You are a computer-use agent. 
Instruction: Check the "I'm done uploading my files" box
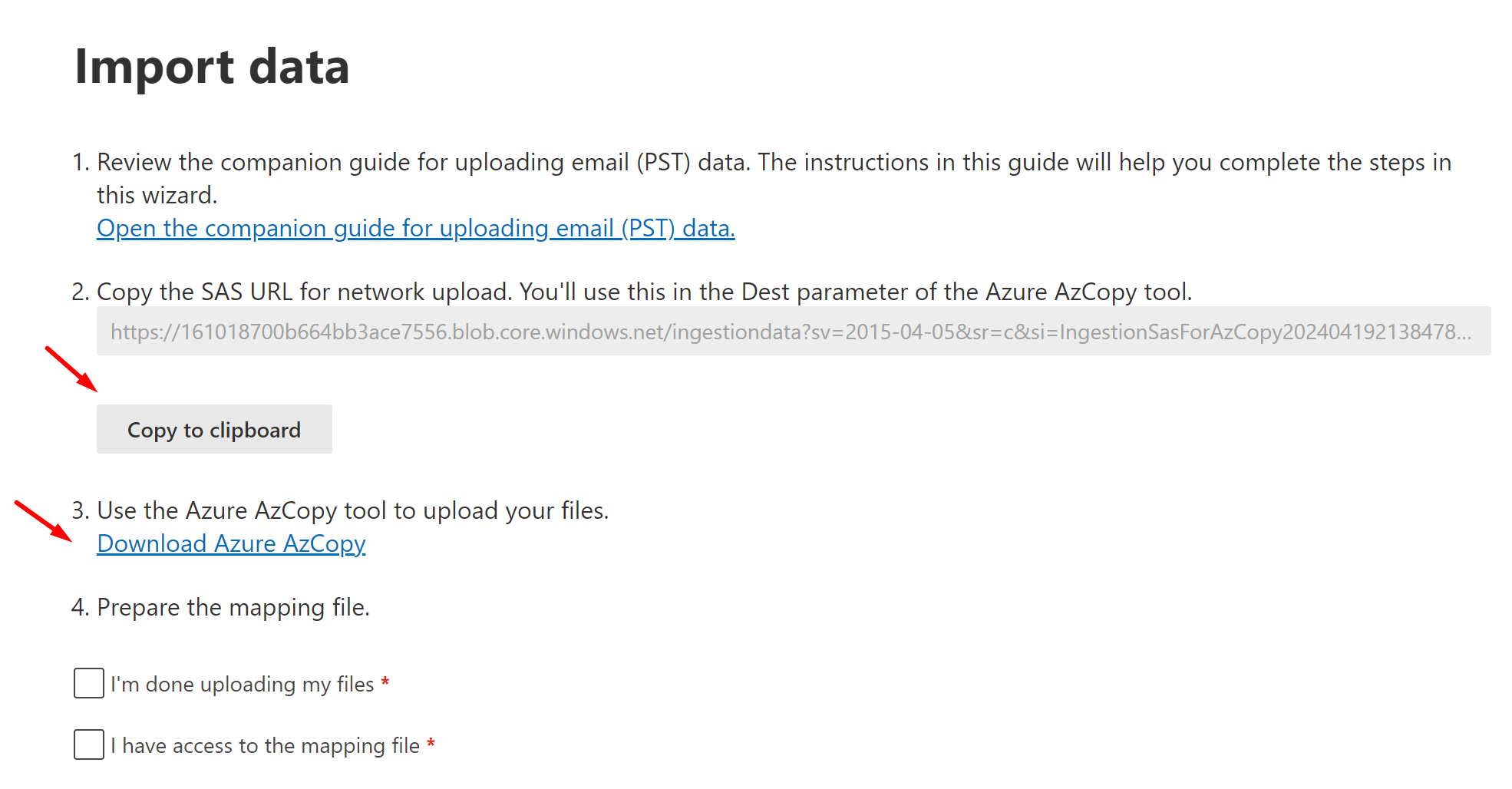tap(89, 683)
